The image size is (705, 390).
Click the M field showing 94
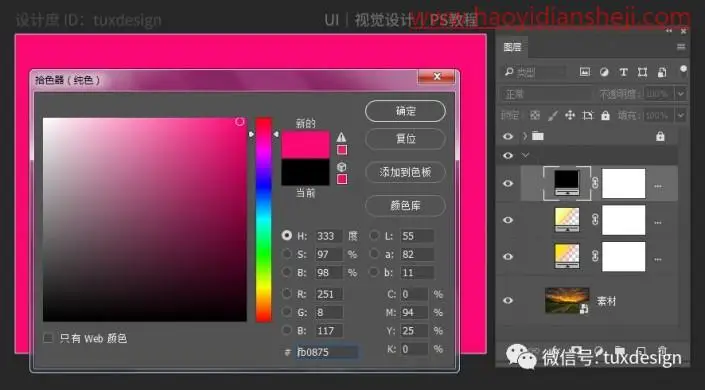pos(414,312)
